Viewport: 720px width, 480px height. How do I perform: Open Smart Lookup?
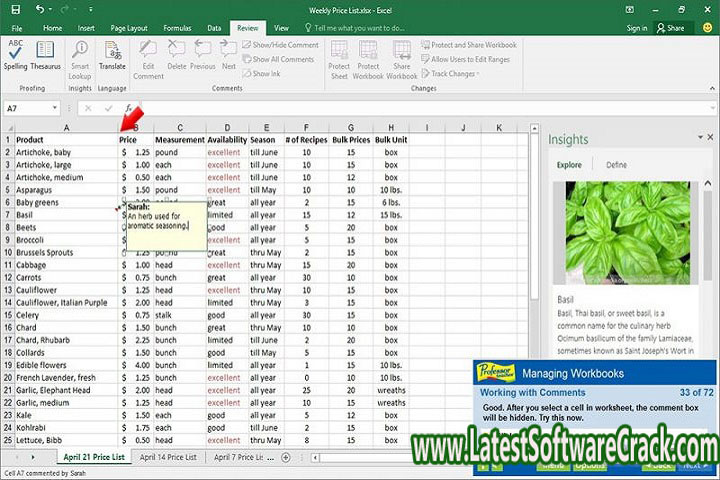click(x=80, y=60)
